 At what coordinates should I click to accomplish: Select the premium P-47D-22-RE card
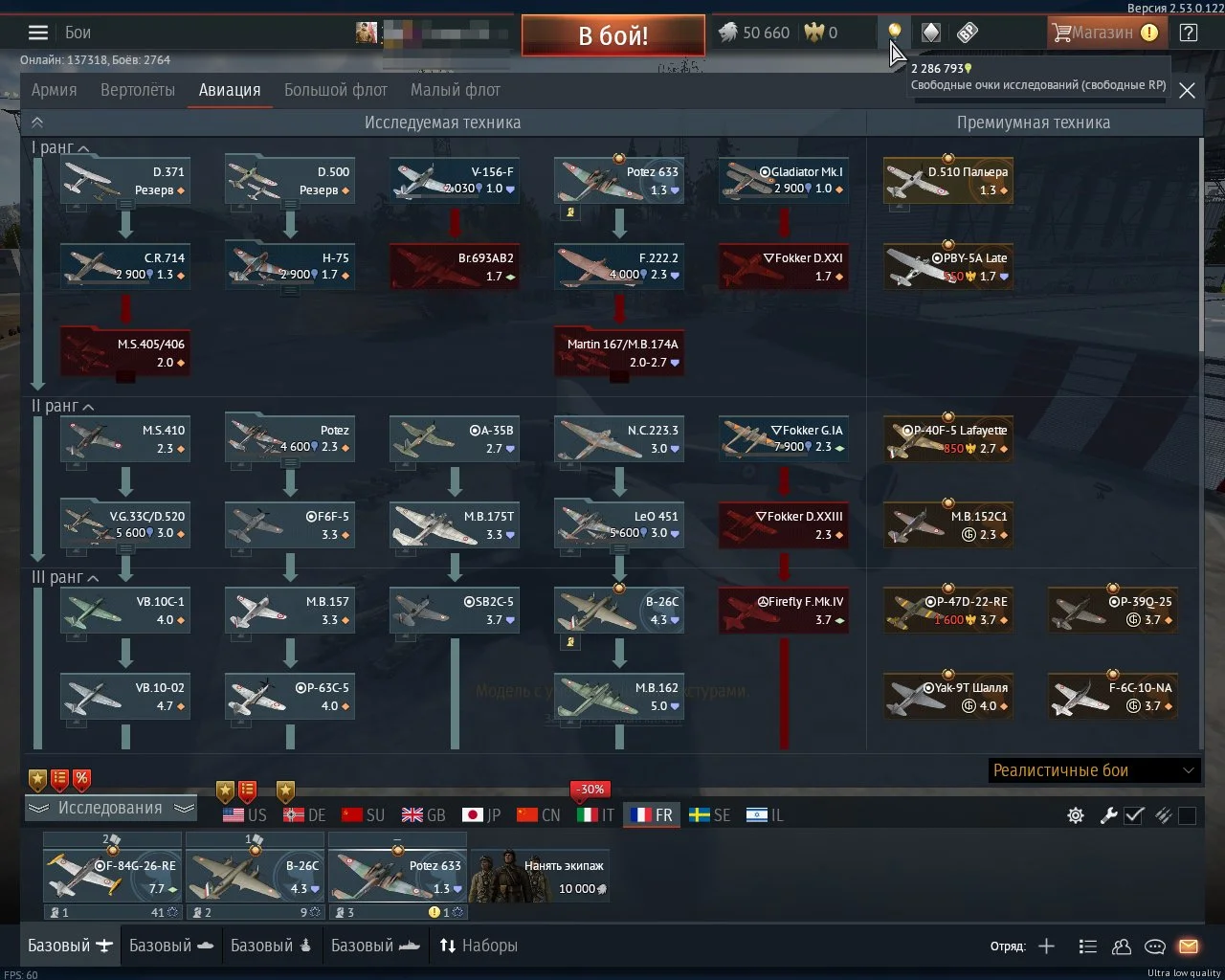point(948,611)
